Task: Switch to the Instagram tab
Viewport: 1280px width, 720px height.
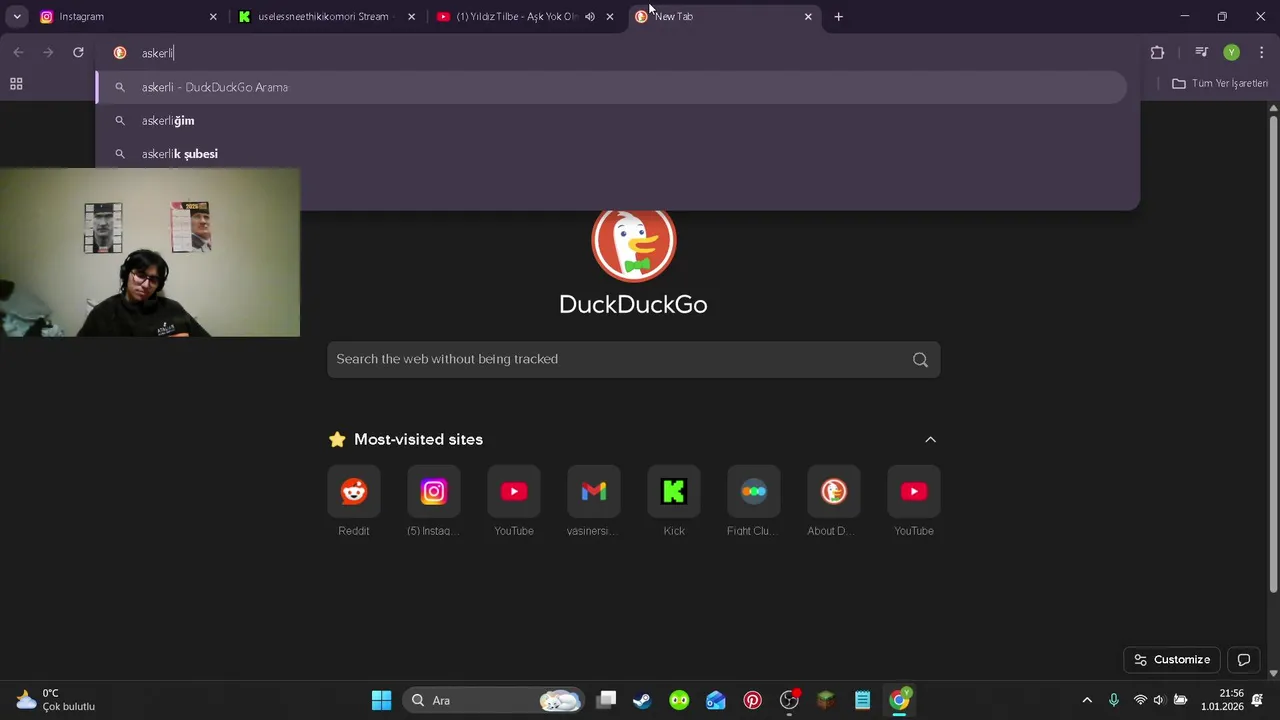Action: click(126, 16)
